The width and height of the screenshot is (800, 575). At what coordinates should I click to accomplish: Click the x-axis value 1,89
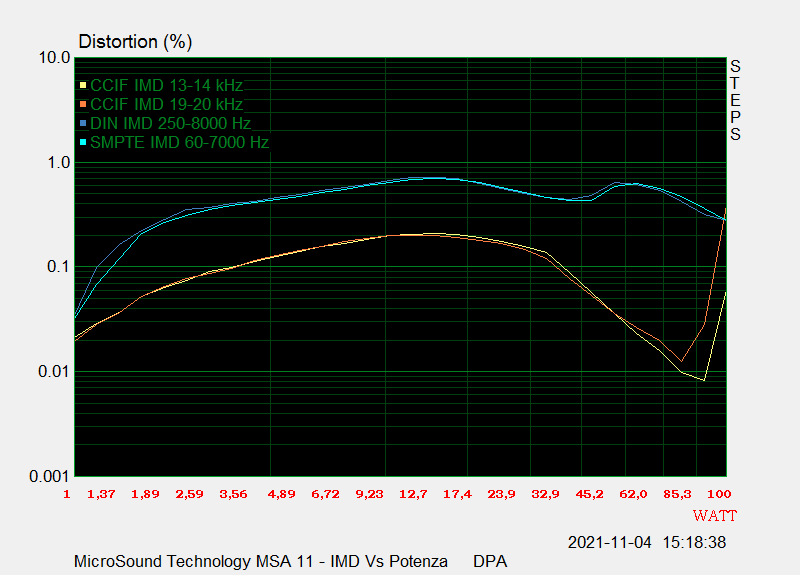tap(145, 494)
